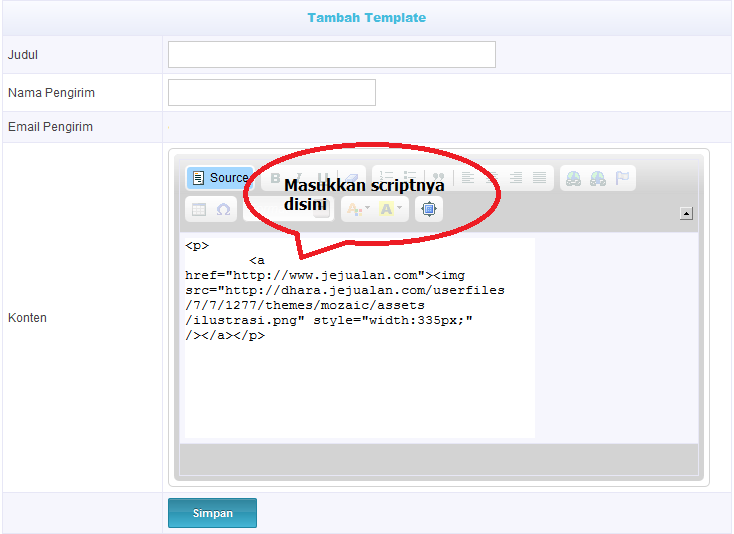734x534 pixels.
Task: Open the text color dropdown
Action: pos(357,210)
